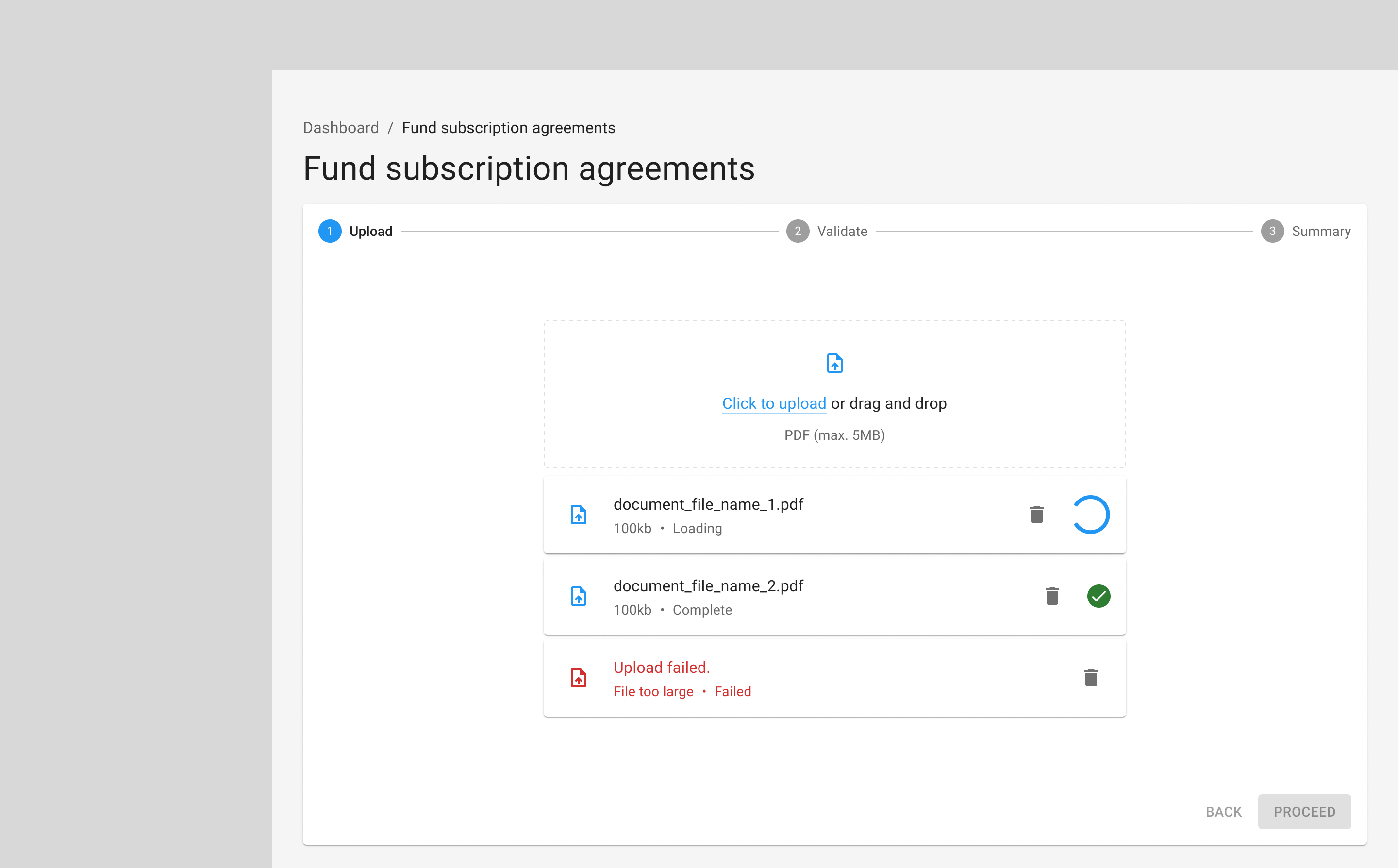Delete document_file_name_1.pdf with its trash icon
This screenshot has height=868, width=1398.
pyautogui.click(x=1036, y=515)
